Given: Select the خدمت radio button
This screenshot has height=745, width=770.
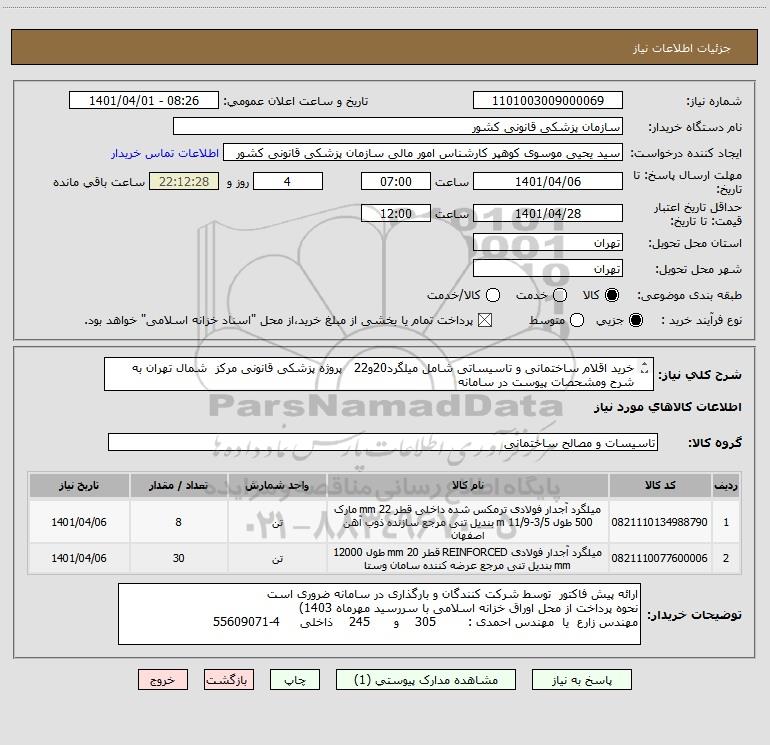Looking at the screenshot, I should [560, 295].
